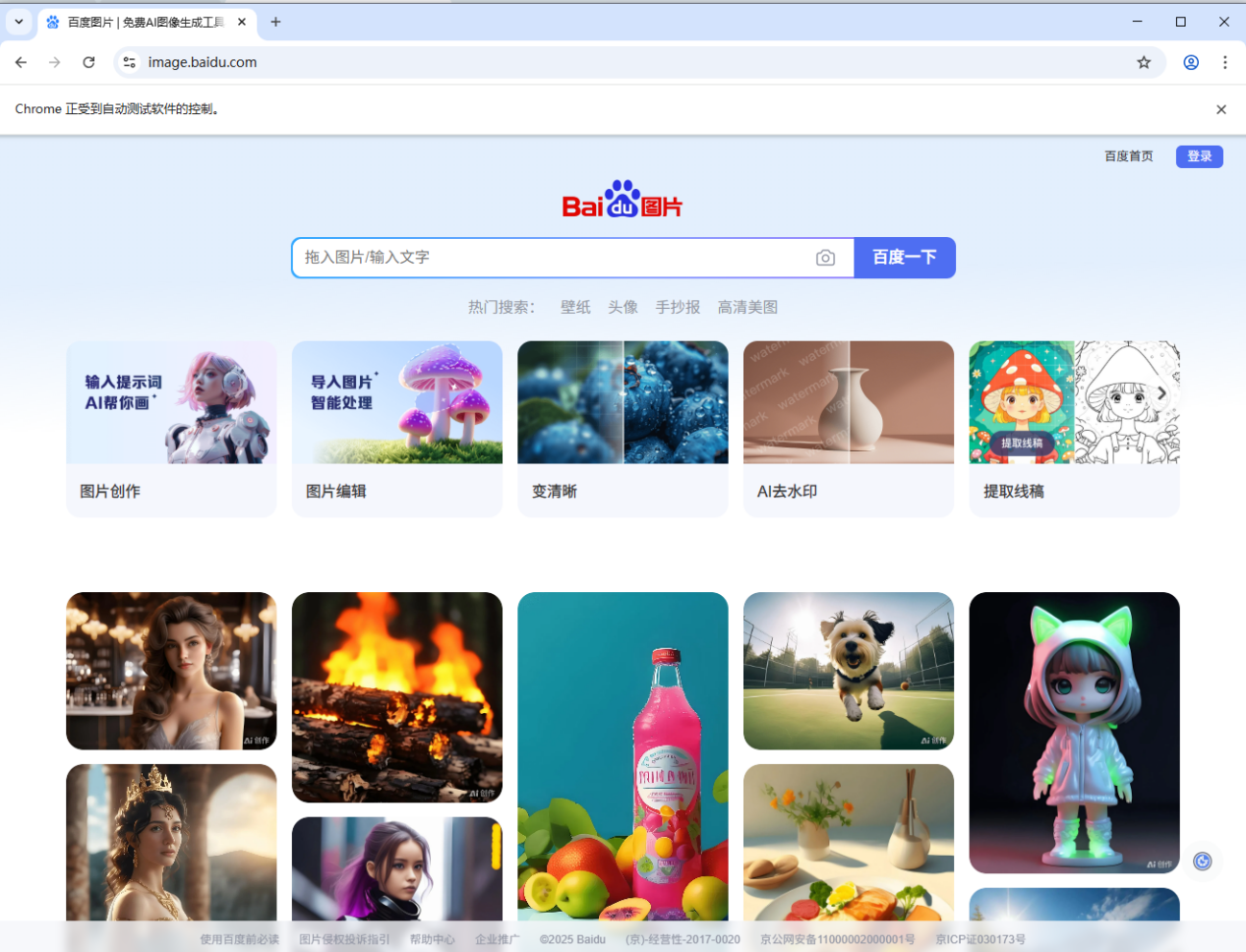This screenshot has height=952, width=1246.
Task: Open 使用百度前必读 footer link
Action: [x=239, y=939]
